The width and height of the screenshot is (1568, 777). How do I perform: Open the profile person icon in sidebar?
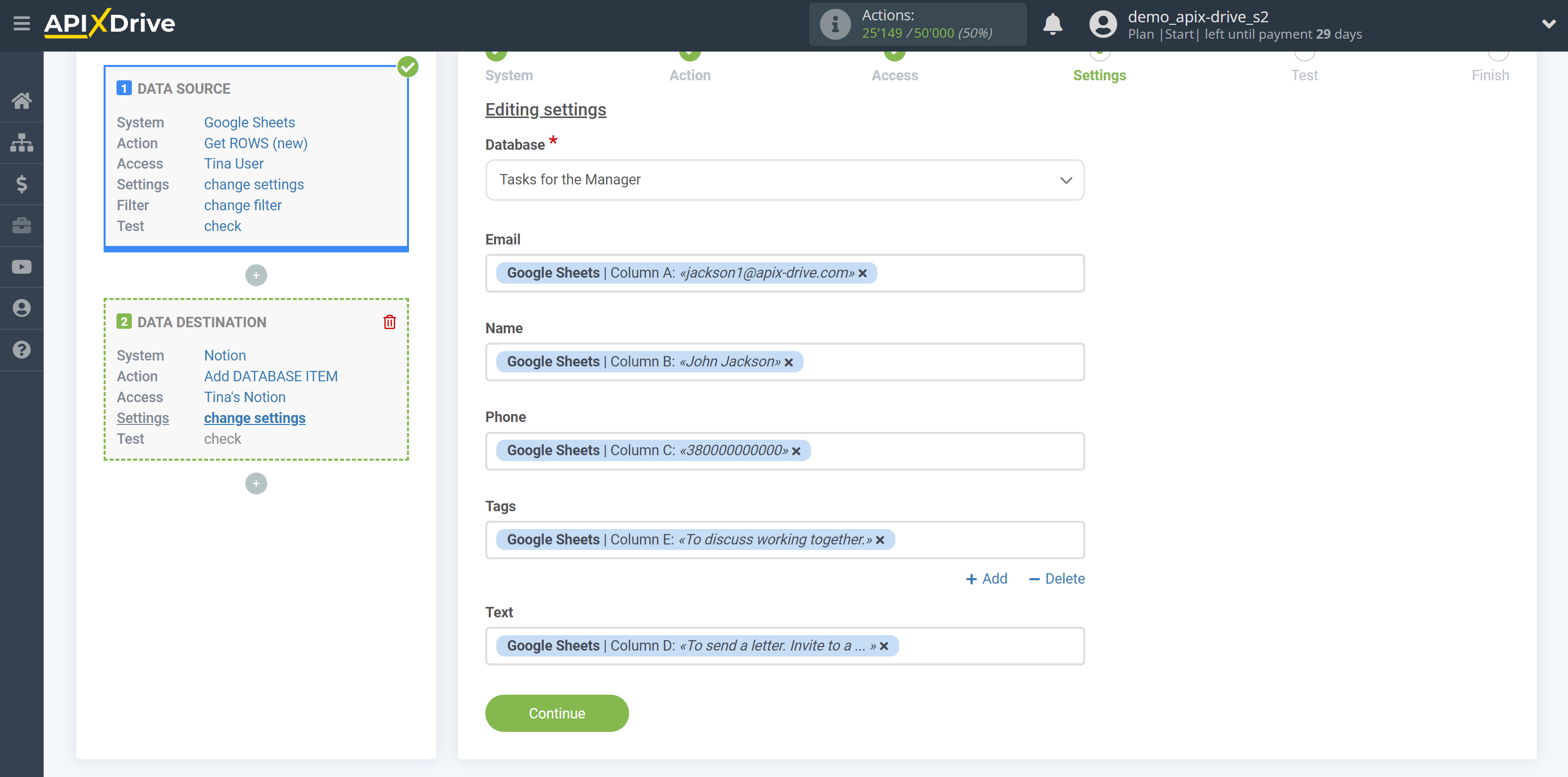[x=22, y=308]
